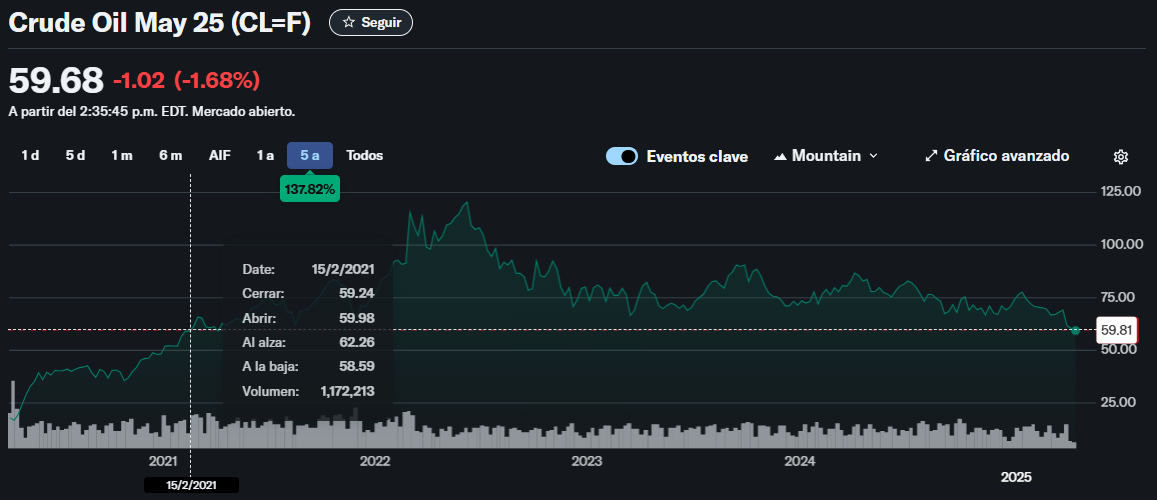Click the Abrir value 59.98 in tooltip
1157x500 pixels.
[356, 318]
